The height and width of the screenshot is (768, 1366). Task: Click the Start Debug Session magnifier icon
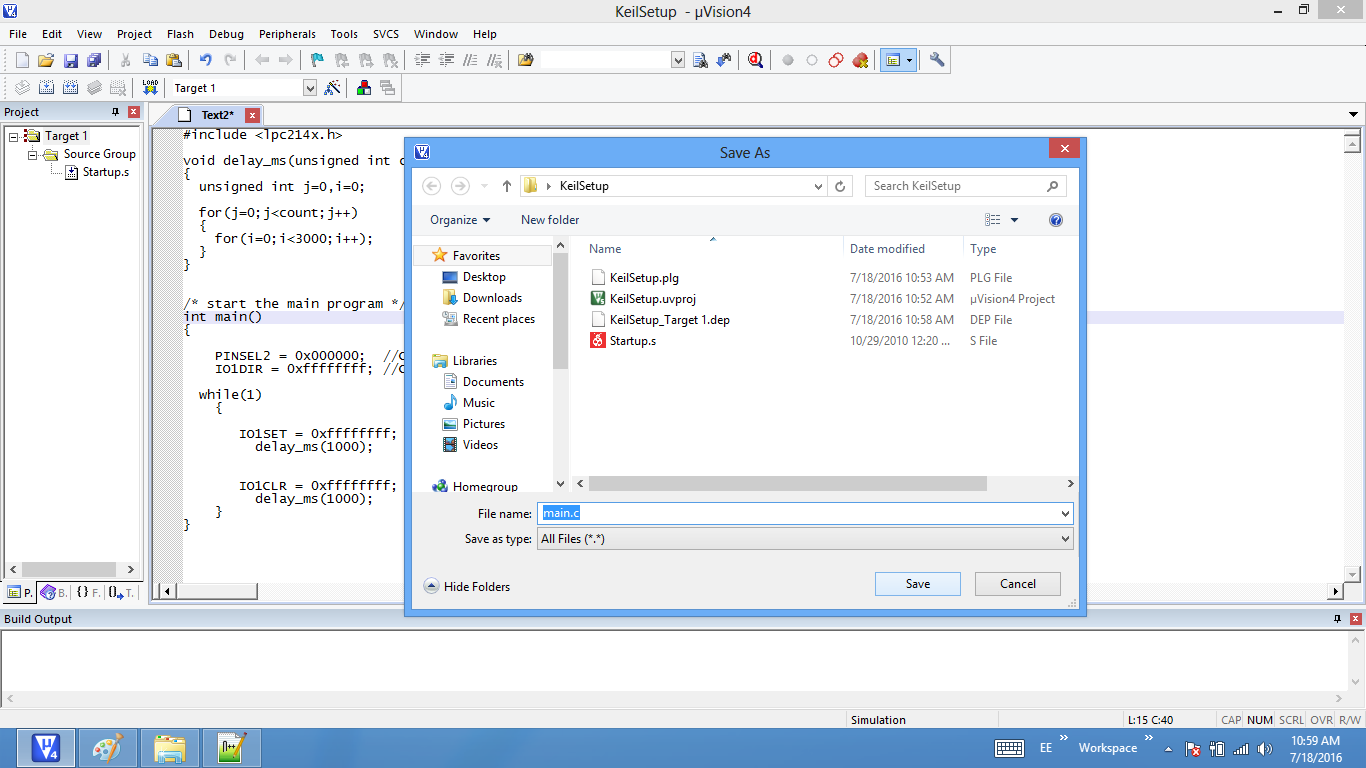coord(755,60)
